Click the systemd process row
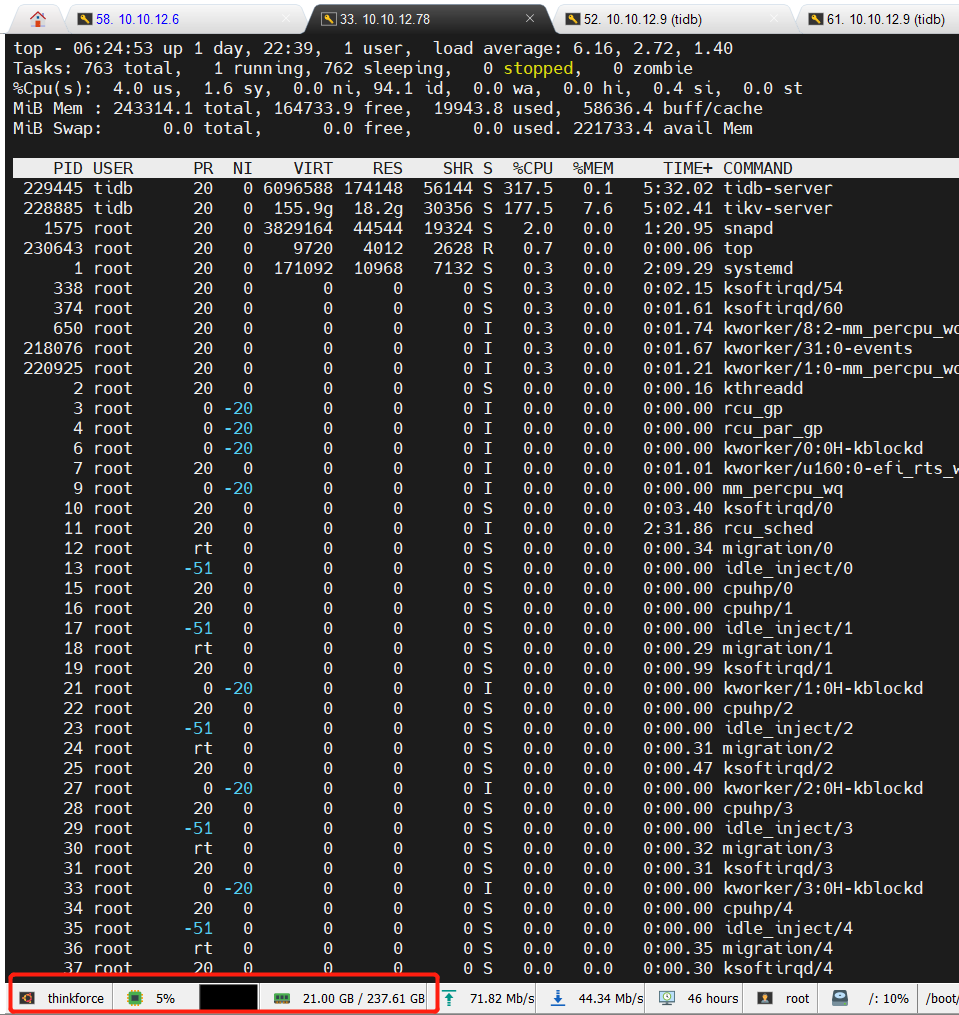 click(x=486, y=269)
